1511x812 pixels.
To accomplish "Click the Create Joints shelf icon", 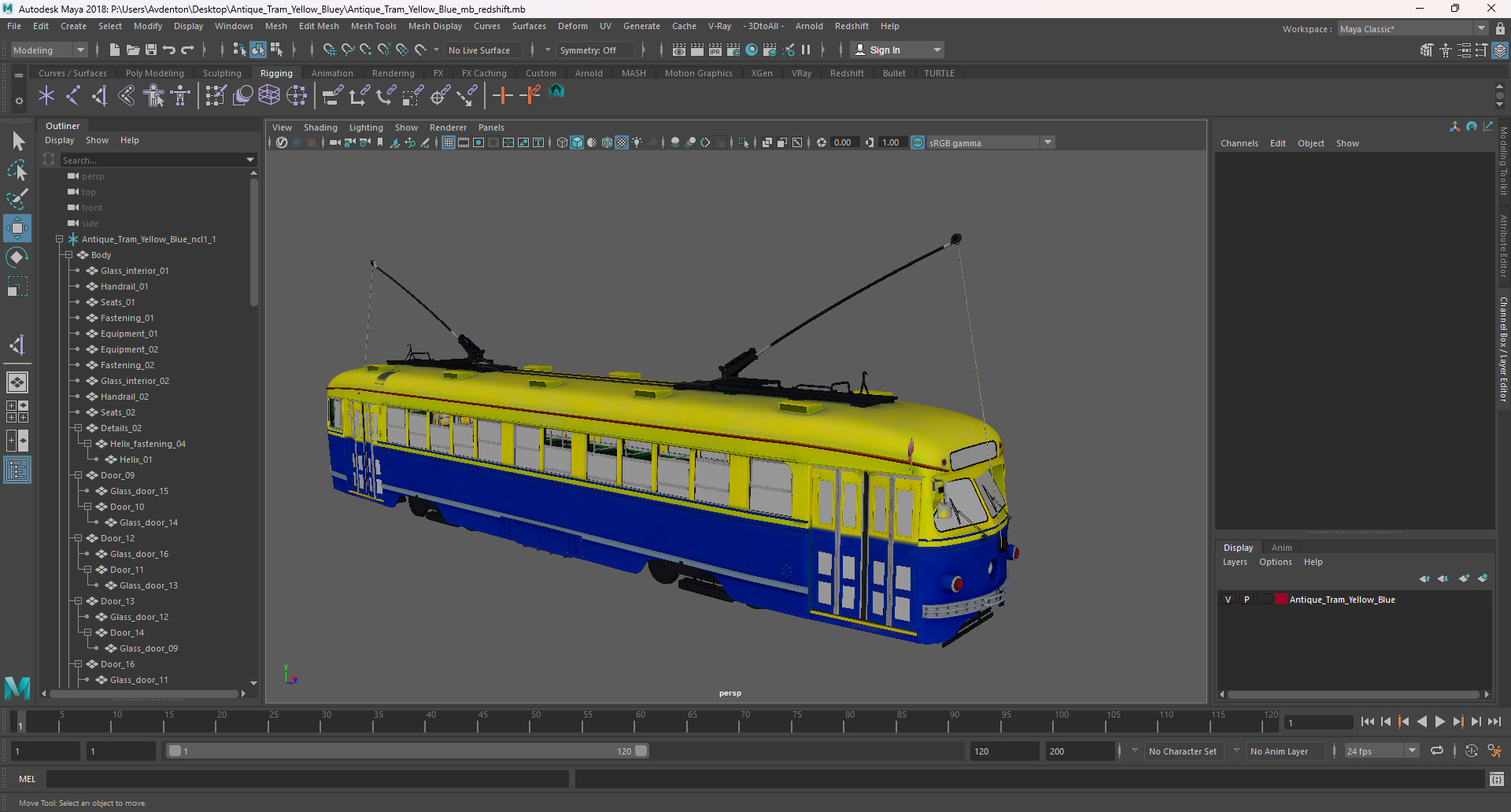I will tap(73, 96).
